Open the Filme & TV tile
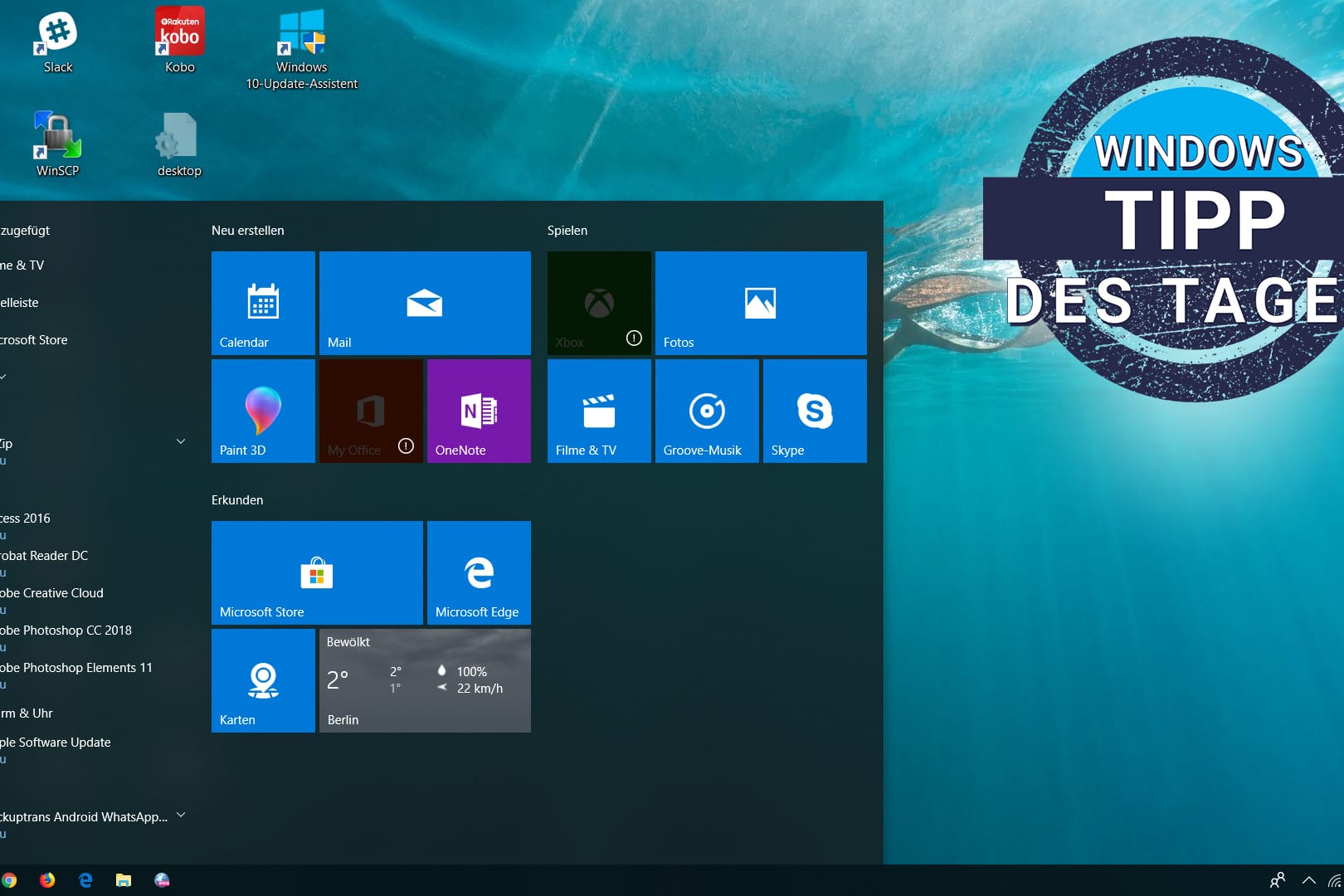The image size is (1344, 896). pyautogui.click(x=599, y=411)
